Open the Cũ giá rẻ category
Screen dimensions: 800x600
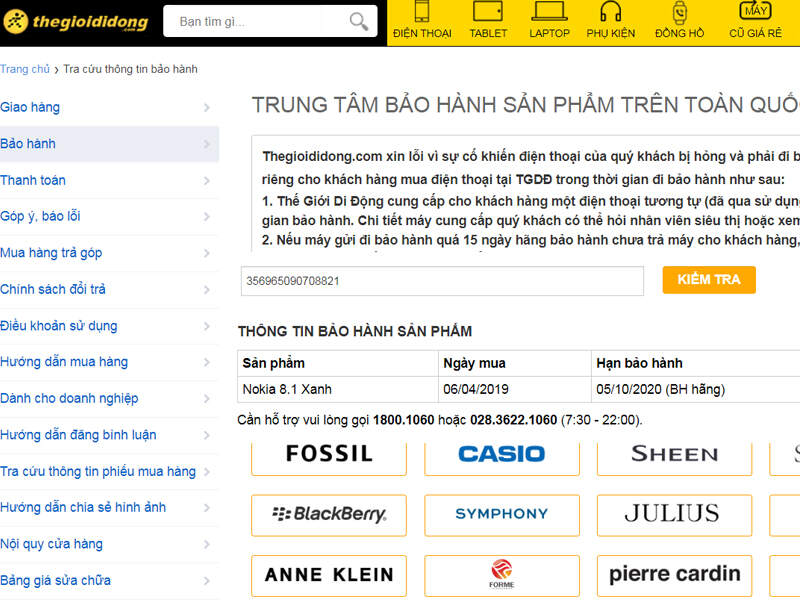755,22
